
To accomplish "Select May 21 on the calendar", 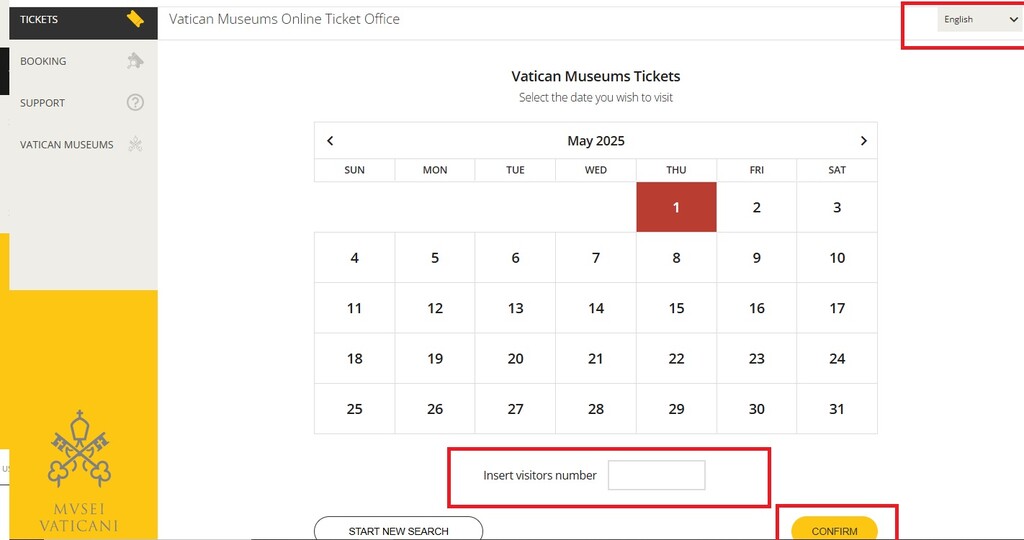I will (596, 358).
